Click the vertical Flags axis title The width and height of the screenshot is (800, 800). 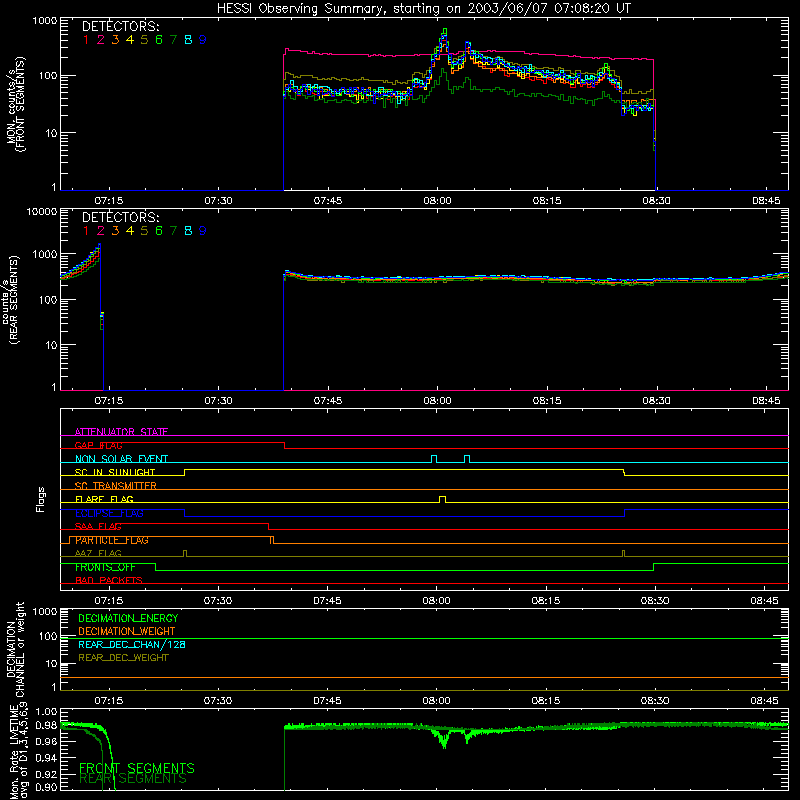point(41,499)
